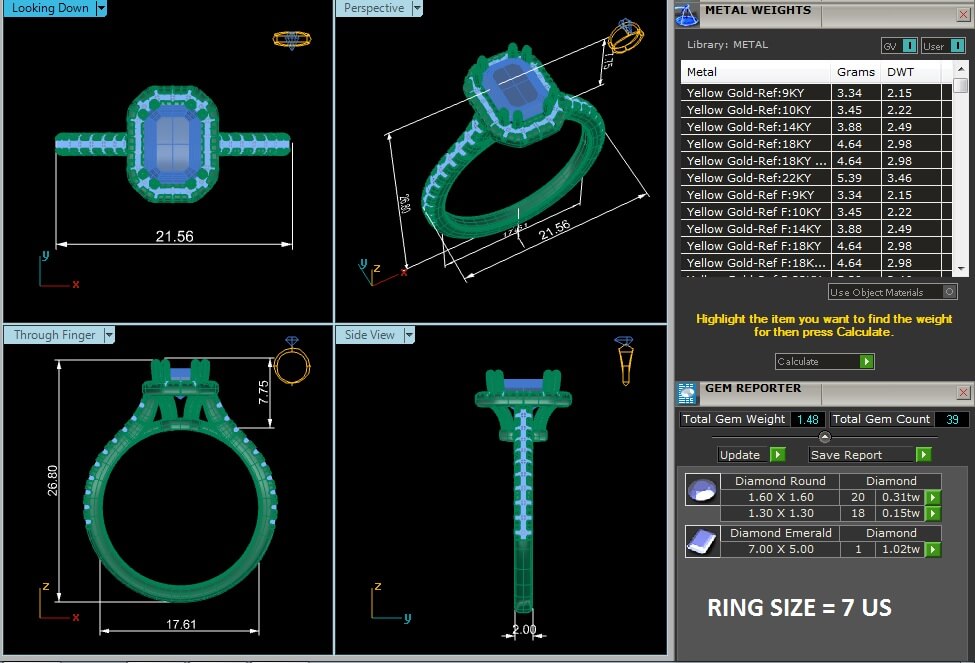Open the Perspective viewport dropdown
The width and height of the screenshot is (975, 663).
click(416, 9)
